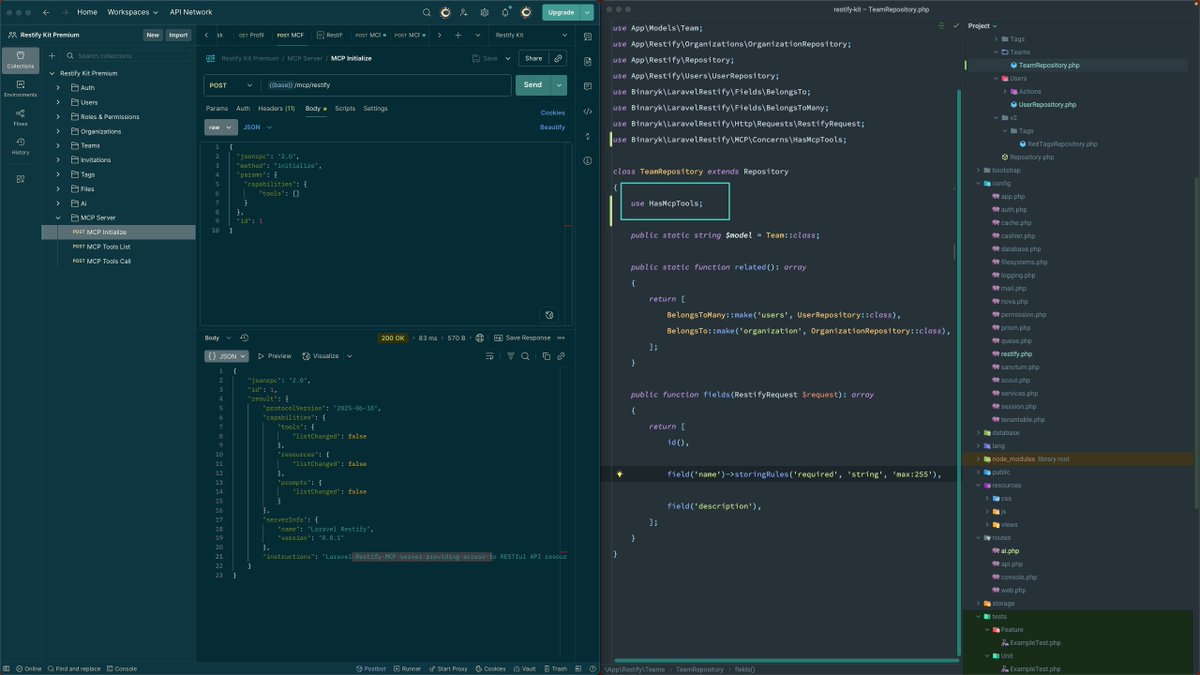Open the JSON body language dropdown
Image resolution: width=1200 pixels, height=675 pixels.
point(257,127)
